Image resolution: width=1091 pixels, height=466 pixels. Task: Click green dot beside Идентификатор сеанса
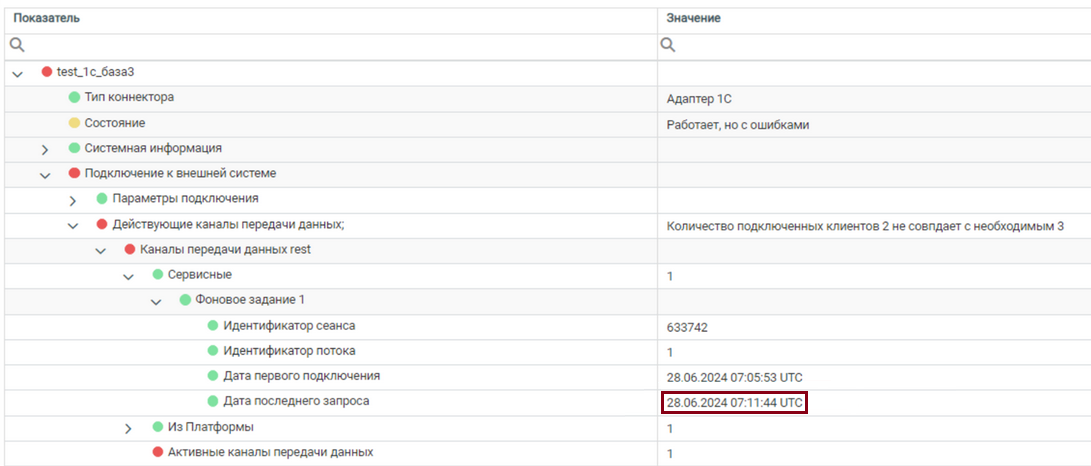[x=213, y=326]
